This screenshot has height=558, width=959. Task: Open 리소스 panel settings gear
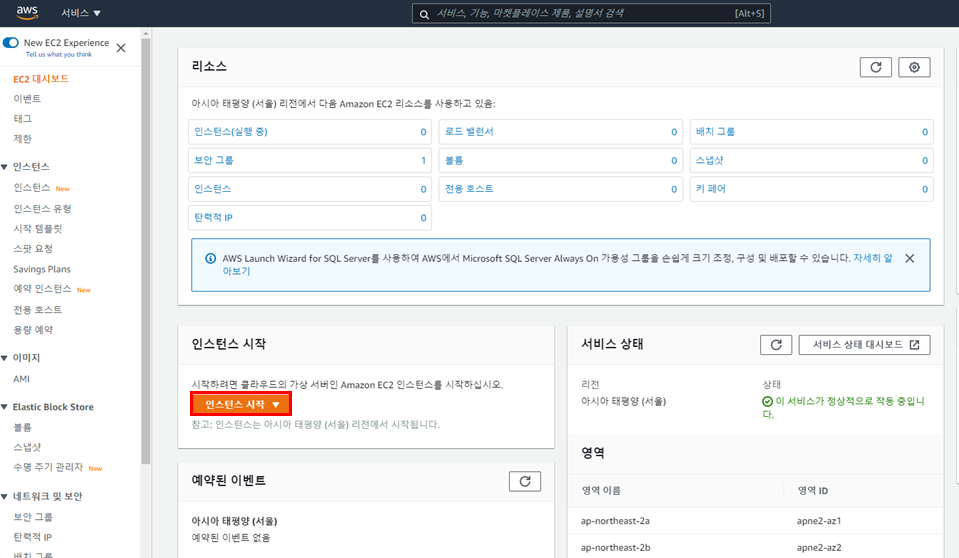[x=914, y=67]
